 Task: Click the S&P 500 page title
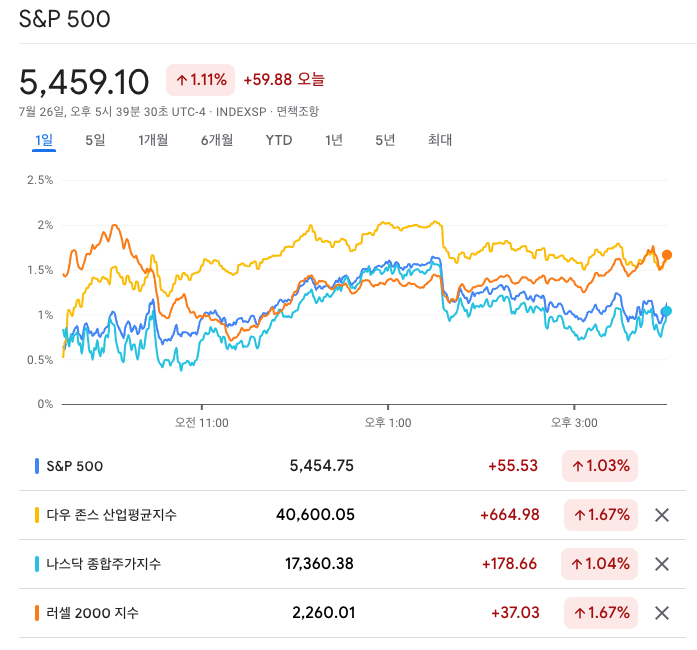click(x=64, y=19)
